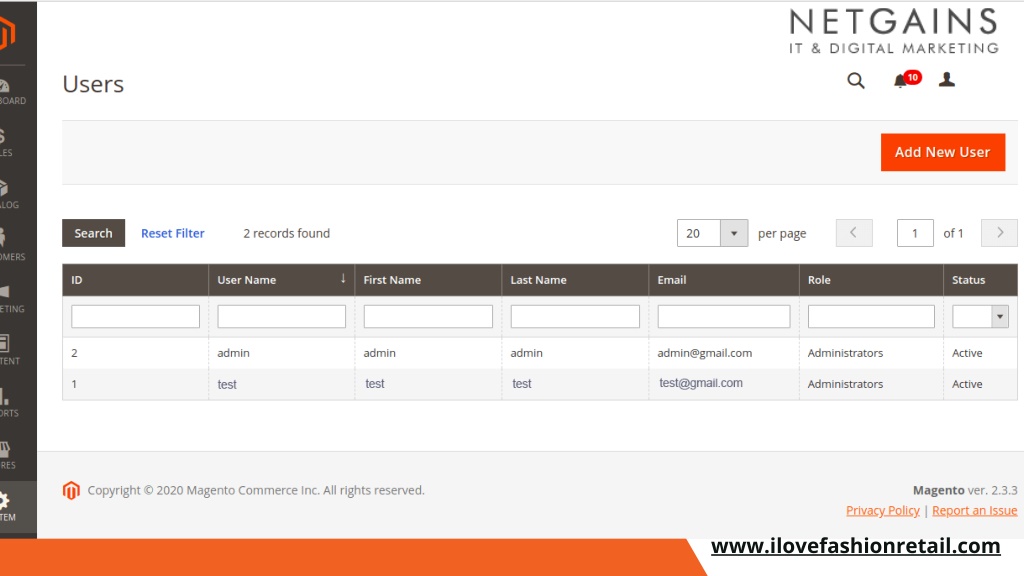1024x576 pixels.
Task: Sort by Role column header
Action: [871, 280]
